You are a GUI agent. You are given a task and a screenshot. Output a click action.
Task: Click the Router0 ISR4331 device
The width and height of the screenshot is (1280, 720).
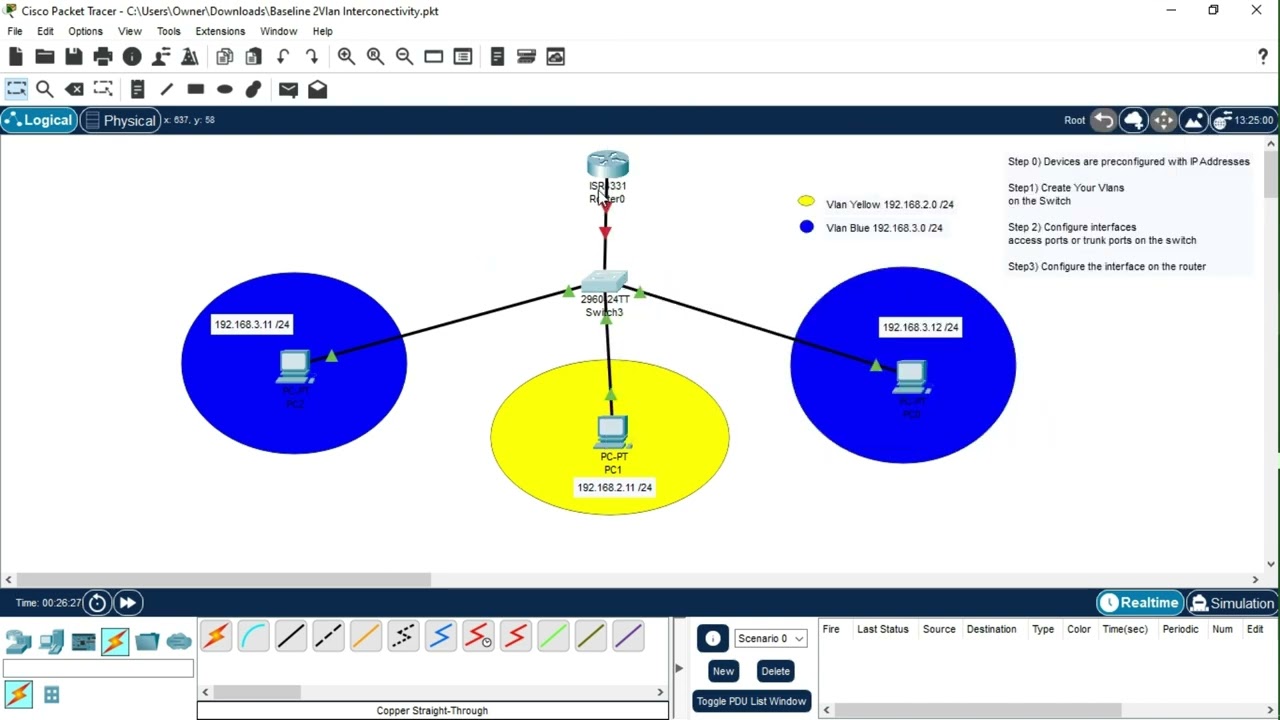coord(607,165)
